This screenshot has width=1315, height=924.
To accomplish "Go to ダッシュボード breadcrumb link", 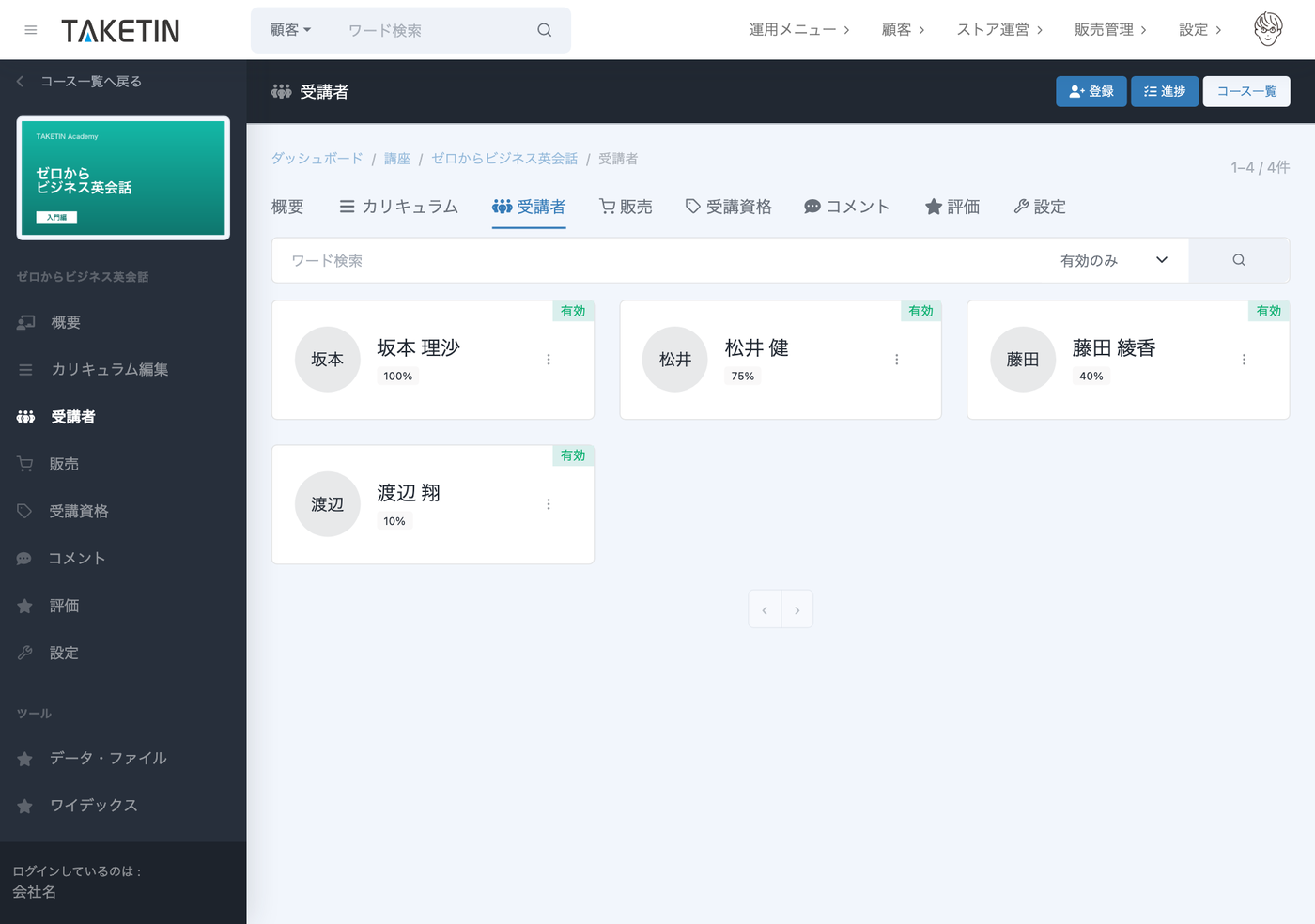I will click(x=317, y=159).
